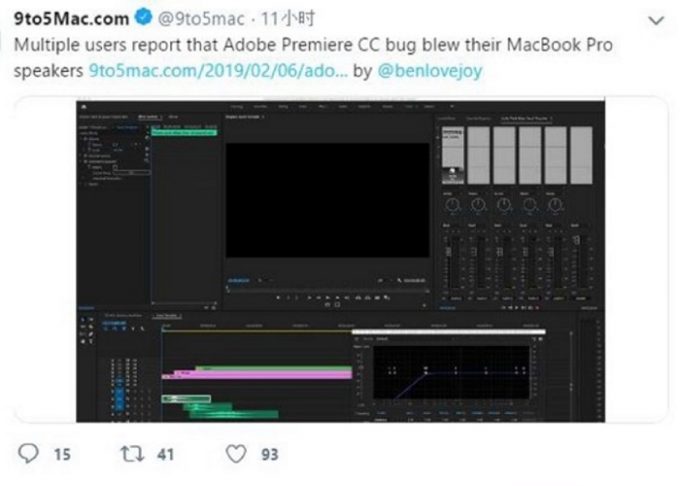Click the black Program monitor preview
Image resolution: width=680 pixels, height=486 pixels.
click(326, 200)
